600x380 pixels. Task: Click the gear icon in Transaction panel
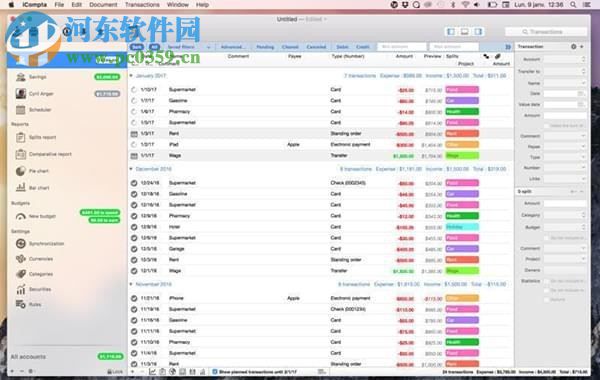tap(573, 47)
